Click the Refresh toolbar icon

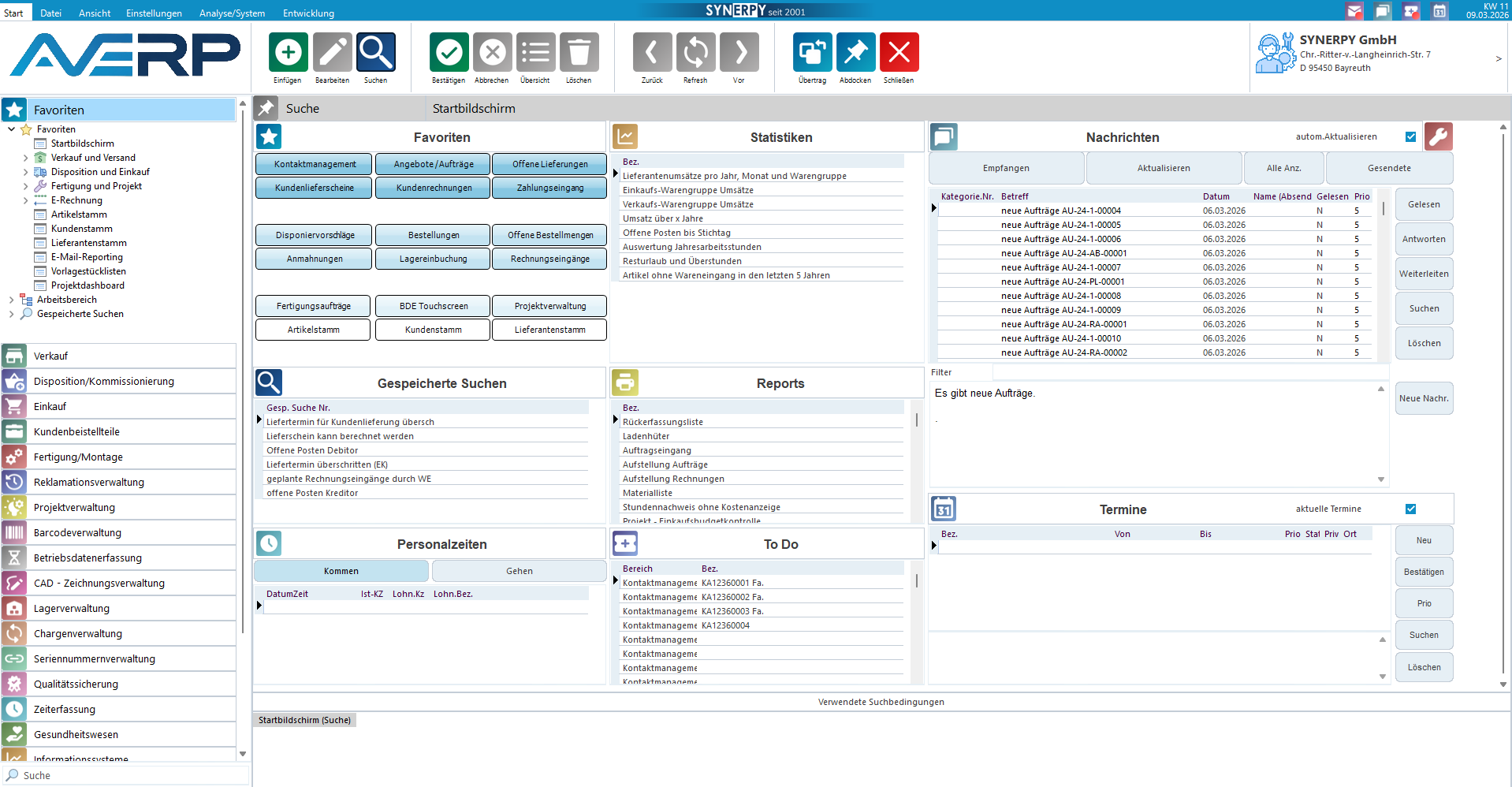(695, 53)
